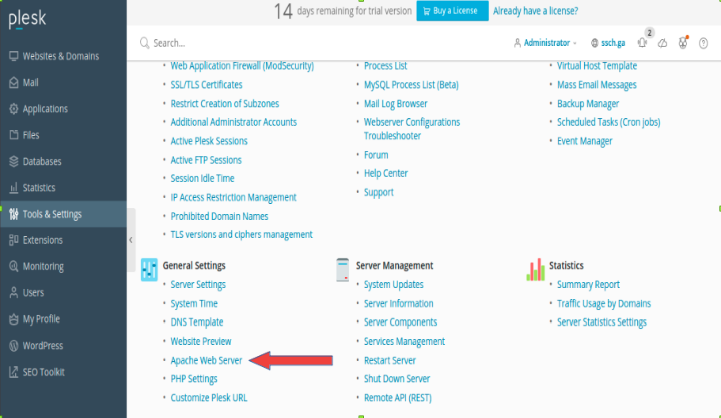Image resolution: width=721 pixels, height=418 pixels.
Task: Click the Buy a License button
Action: [x=452, y=11]
